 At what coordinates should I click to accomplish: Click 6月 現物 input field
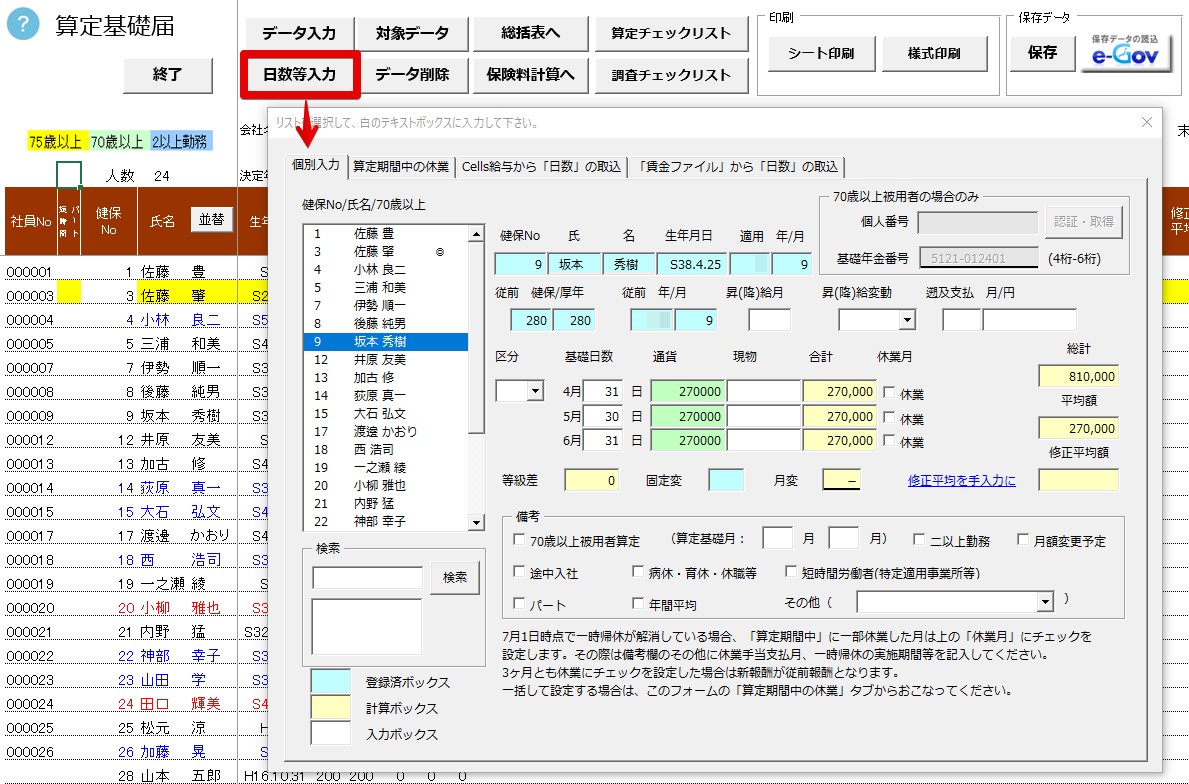pyautogui.click(x=764, y=441)
